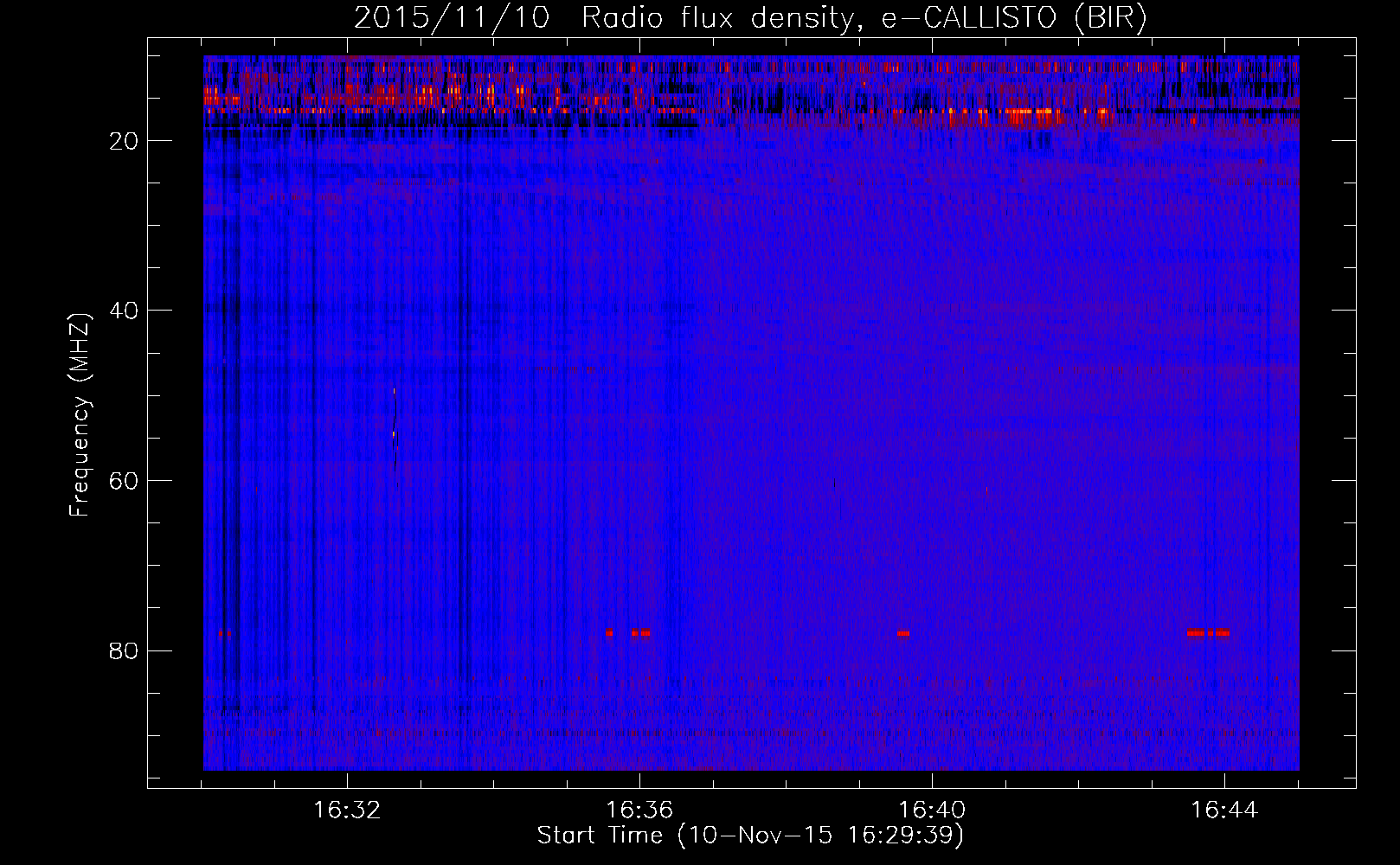Click the 16:32 time tick label
Screen dimensions: 1400x865
(347, 811)
